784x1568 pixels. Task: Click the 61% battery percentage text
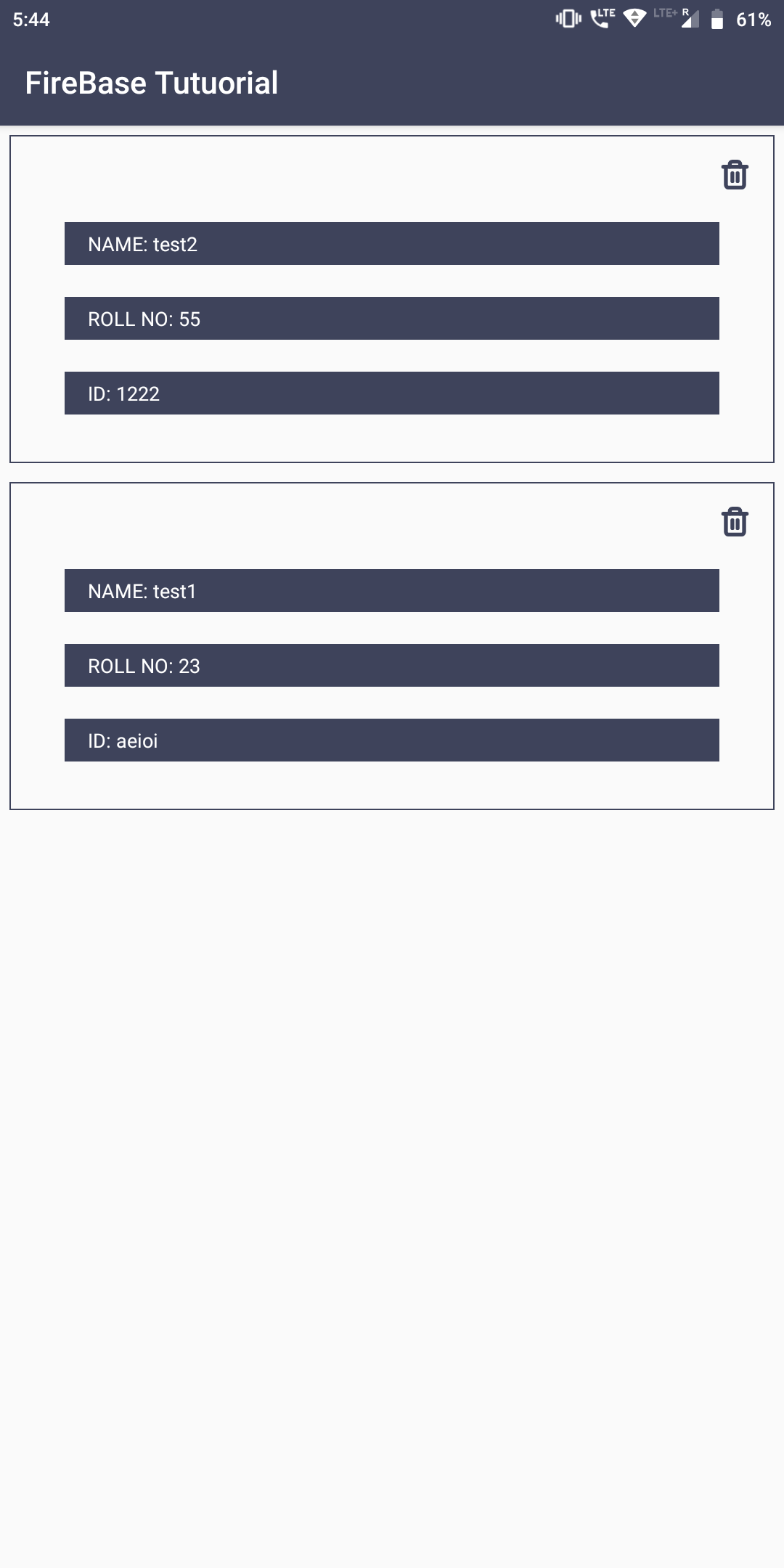[753, 20]
